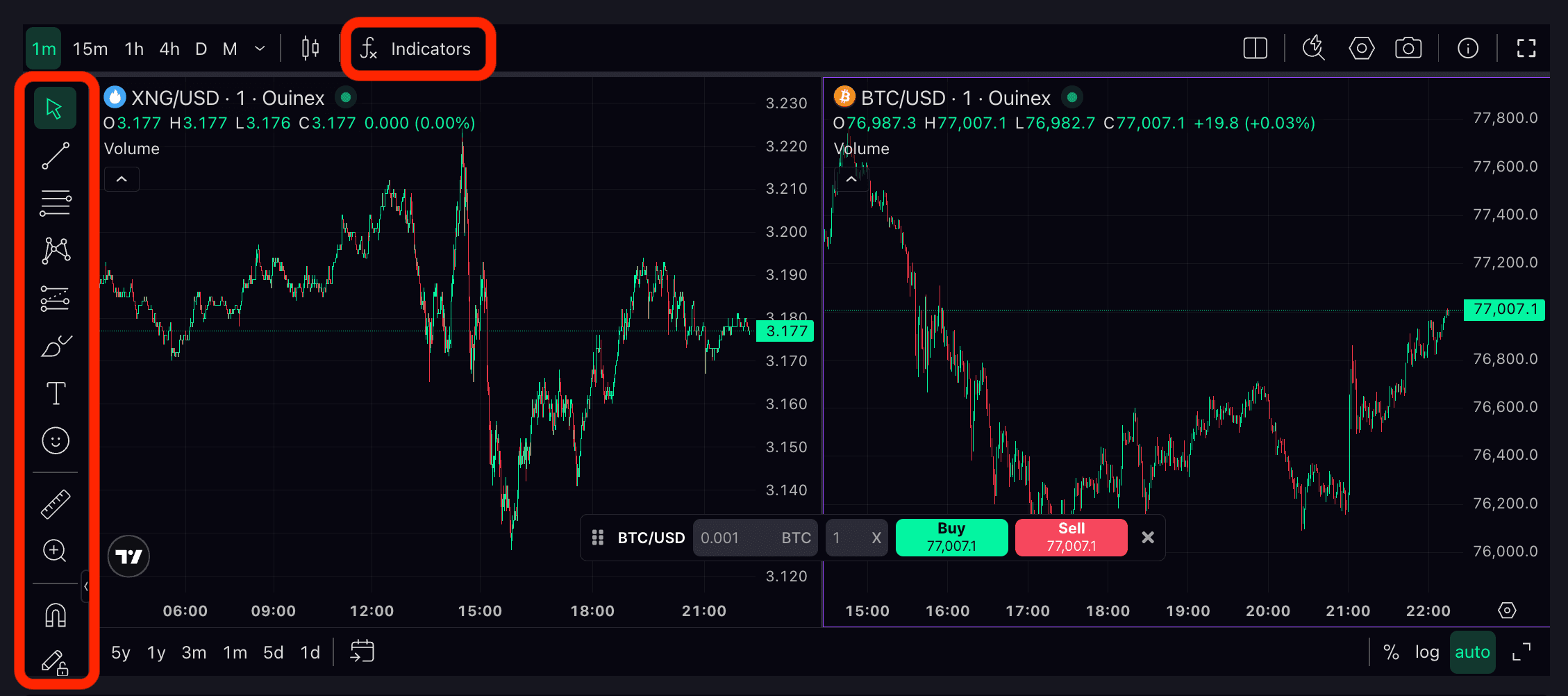This screenshot has height=696, width=1568.
Task: Set date range to 1y
Action: coord(156,653)
